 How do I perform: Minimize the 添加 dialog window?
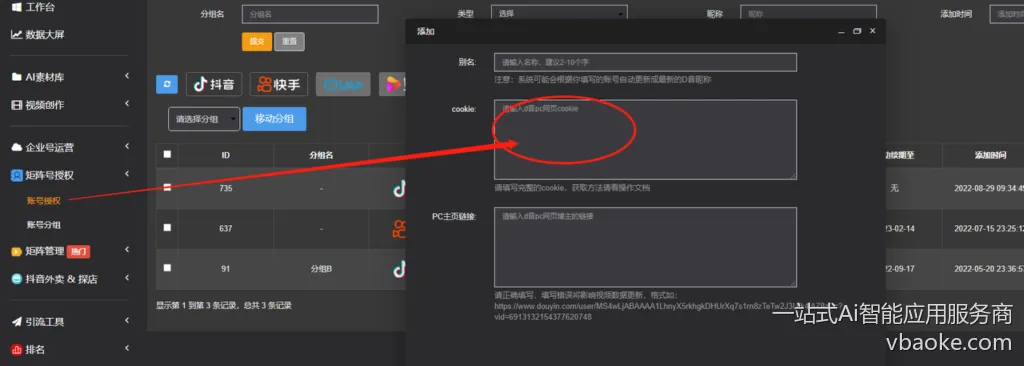(x=842, y=31)
